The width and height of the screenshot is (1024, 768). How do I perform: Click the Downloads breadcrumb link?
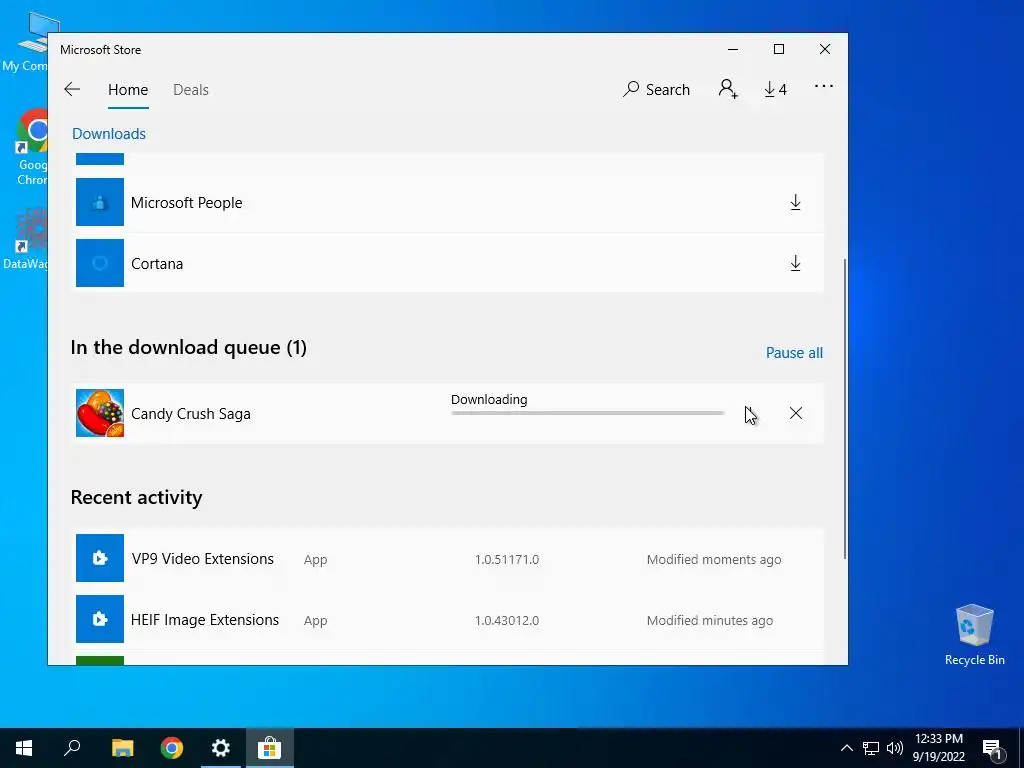pyautogui.click(x=109, y=134)
